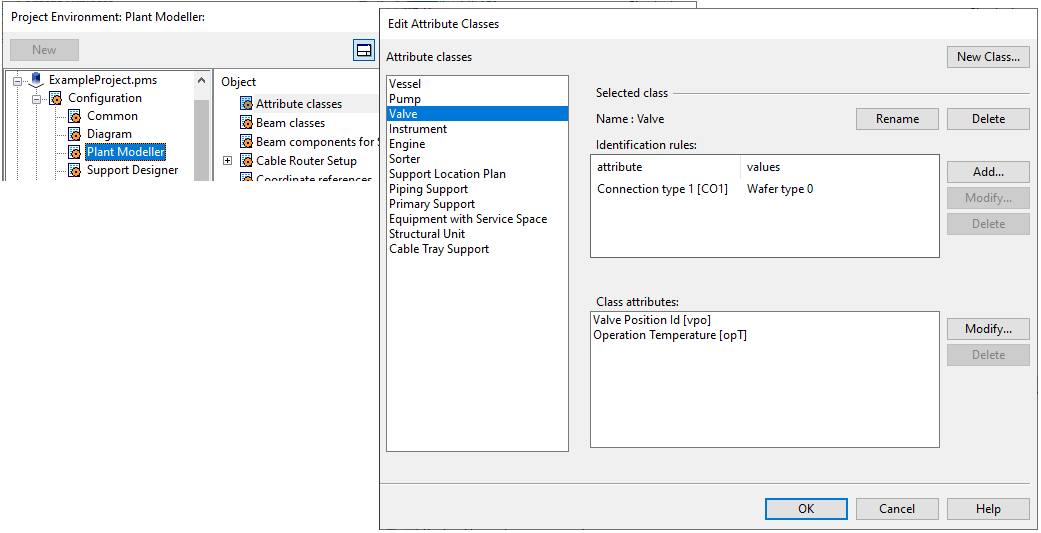Click the Support Designer configuration icon
1041x533 pixels.
pyautogui.click(x=74, y=170)
